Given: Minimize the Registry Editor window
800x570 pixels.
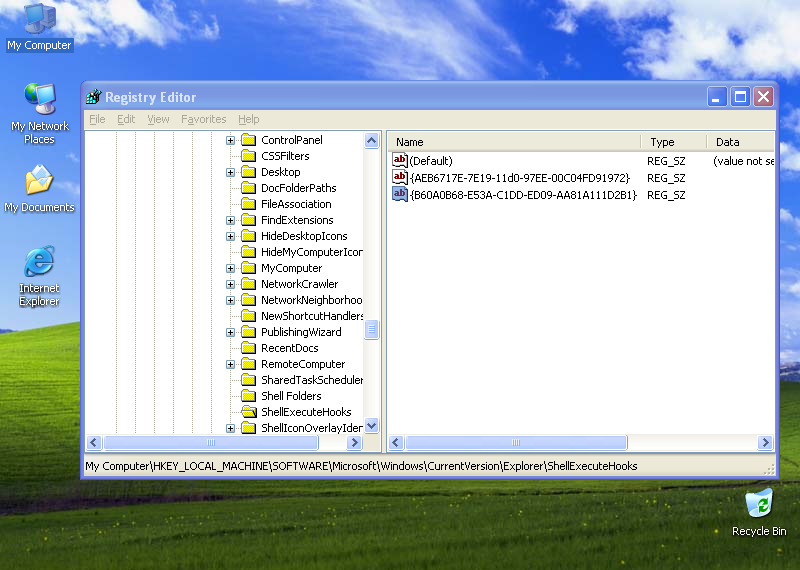Looking at the screenshot, I should [717, 96].
